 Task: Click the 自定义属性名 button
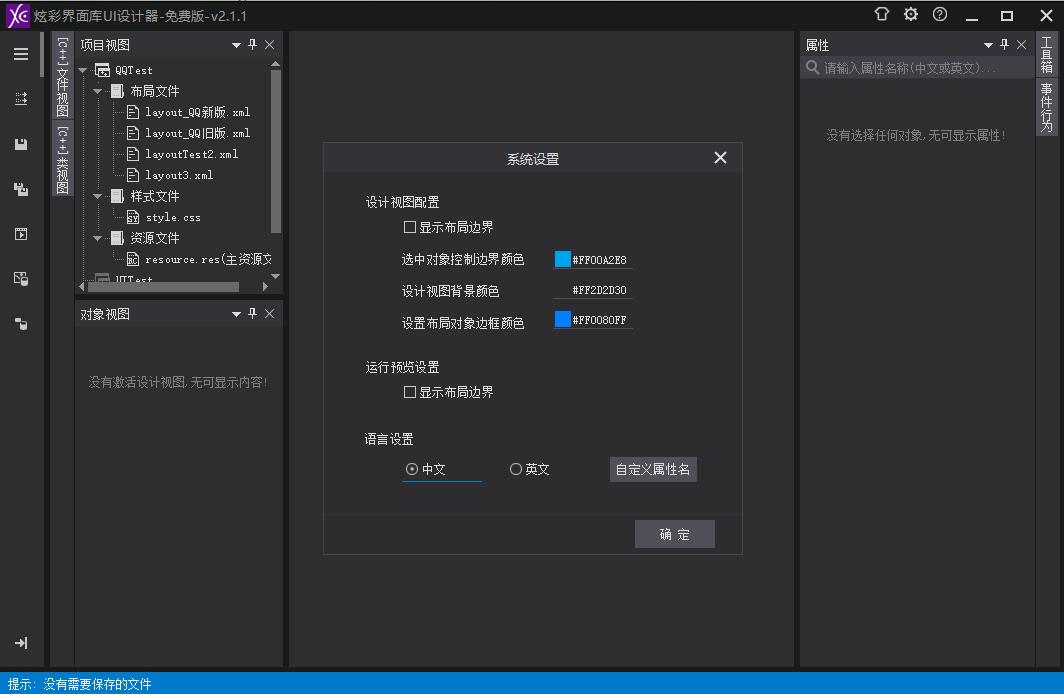(653, 469)
